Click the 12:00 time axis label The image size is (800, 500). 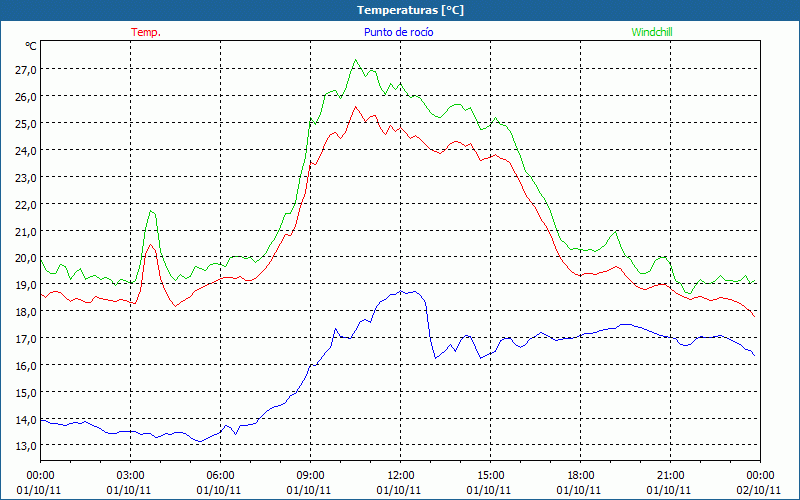click(401, 476)
